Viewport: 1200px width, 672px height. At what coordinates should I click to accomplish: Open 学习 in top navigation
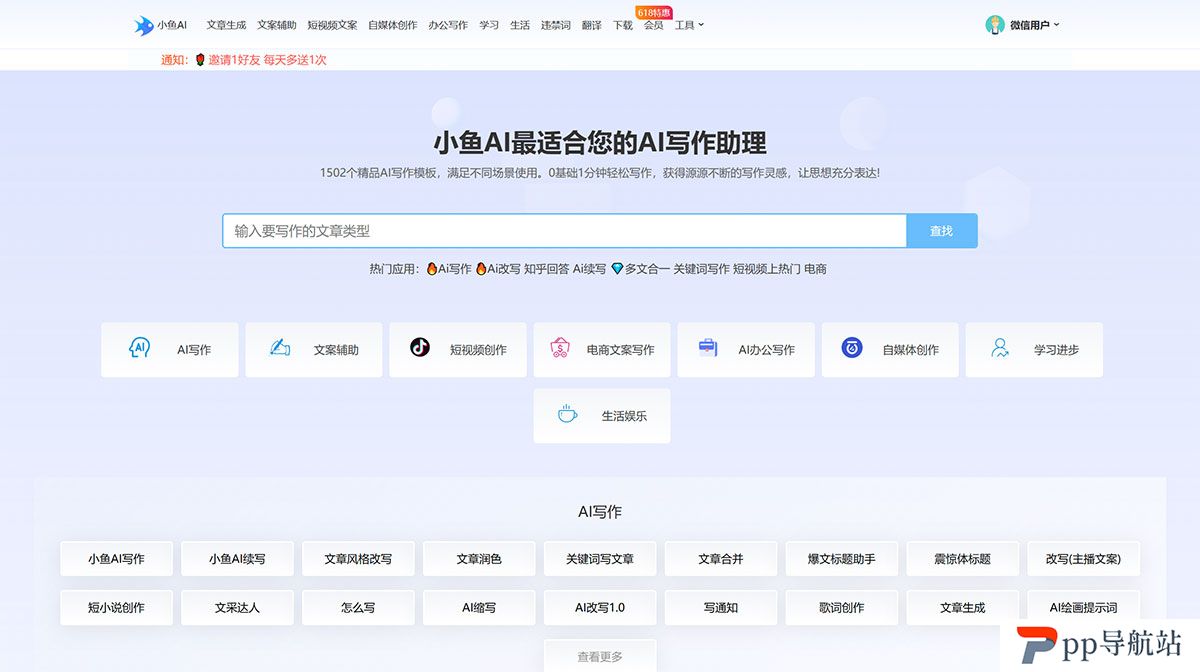click(x=489, y=25)
